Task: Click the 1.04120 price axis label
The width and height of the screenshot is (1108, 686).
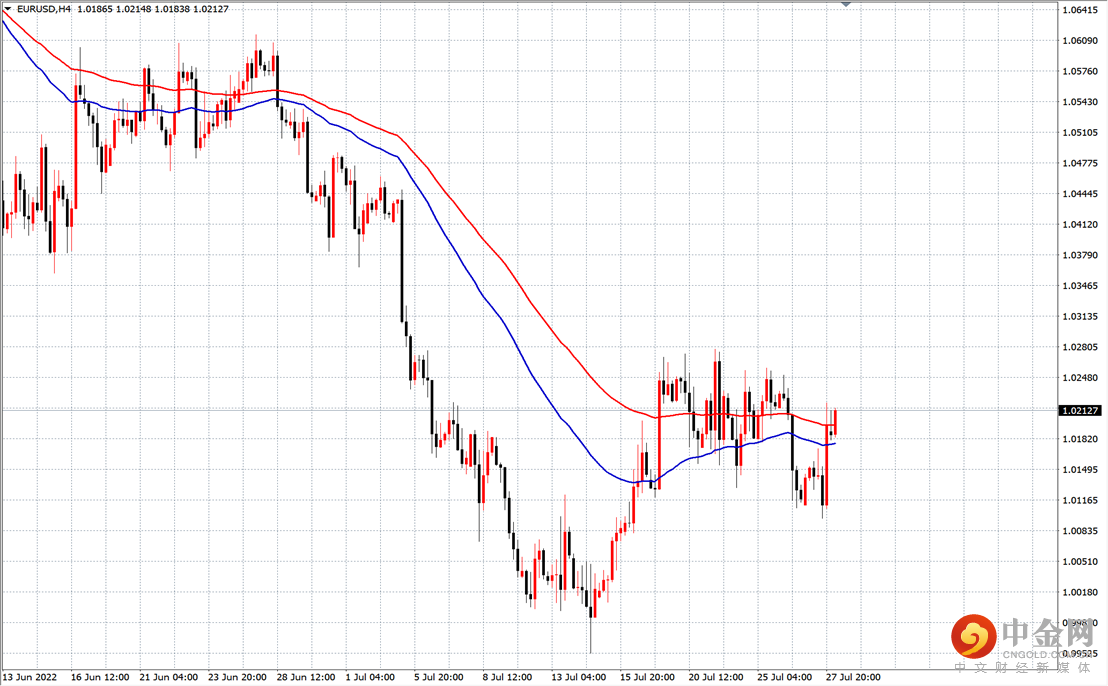Action: coord(1080,225)
